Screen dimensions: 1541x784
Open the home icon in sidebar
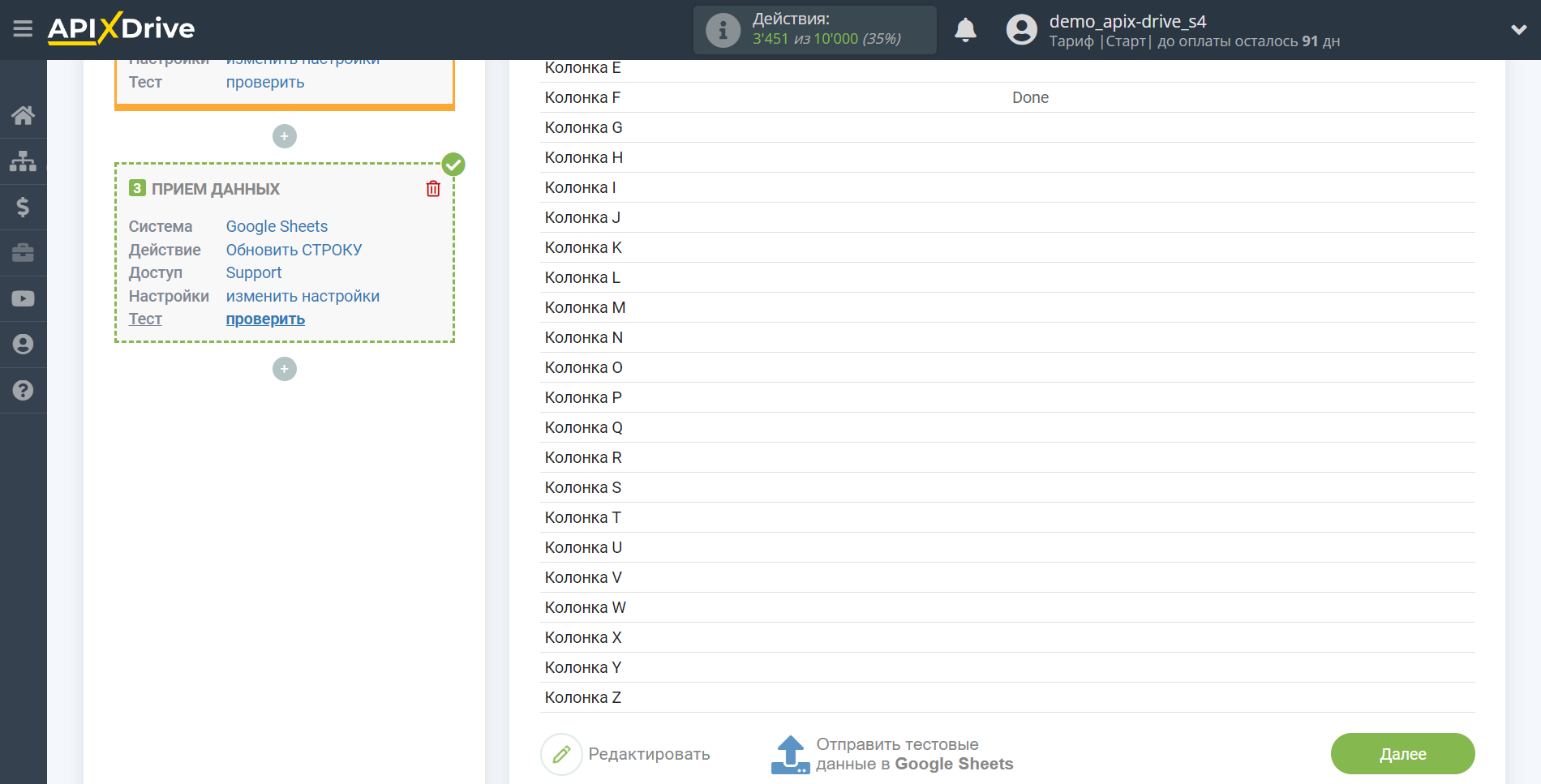[23, 115]
